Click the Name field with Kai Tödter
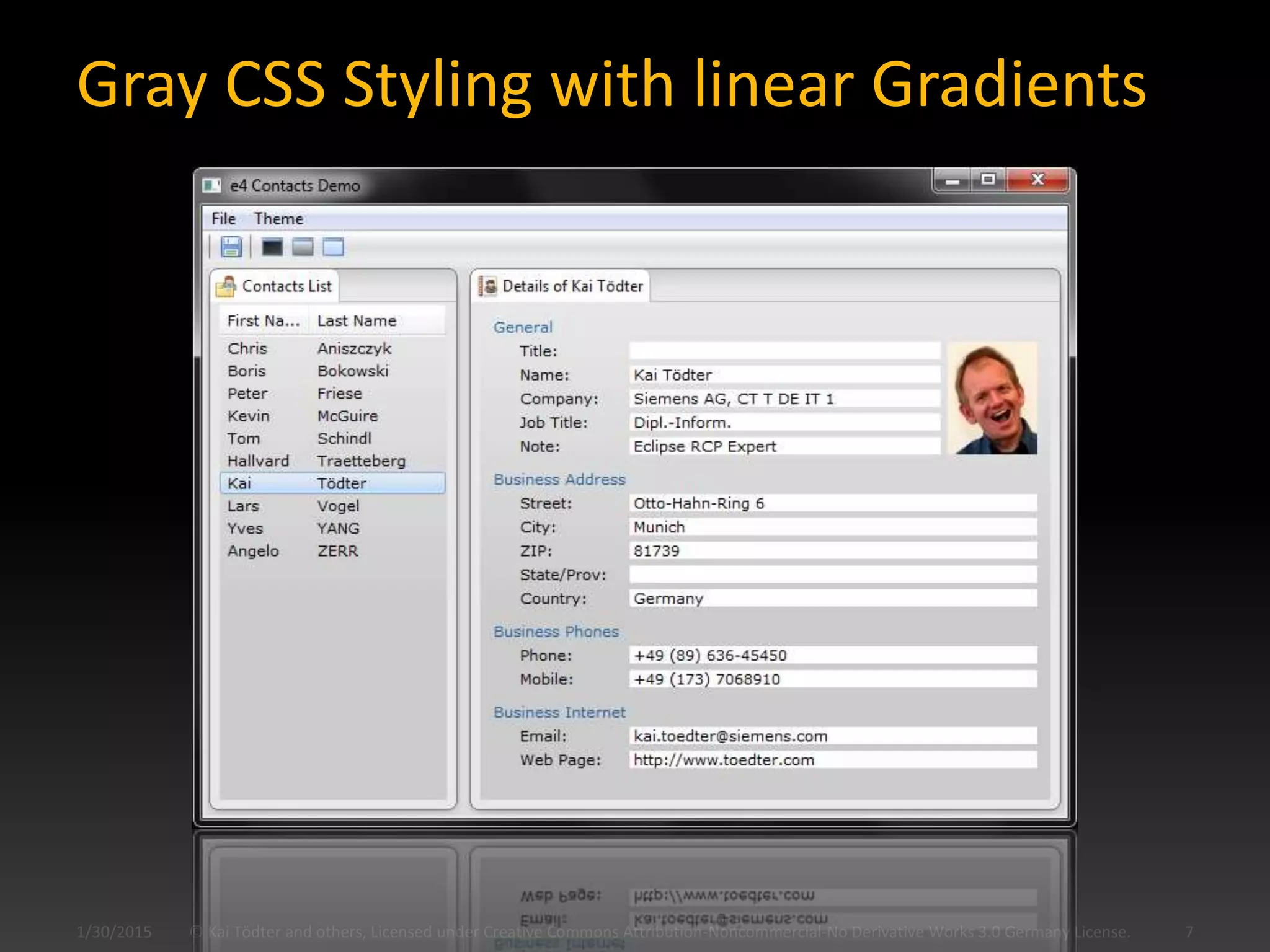 click(x=784, y=375)
